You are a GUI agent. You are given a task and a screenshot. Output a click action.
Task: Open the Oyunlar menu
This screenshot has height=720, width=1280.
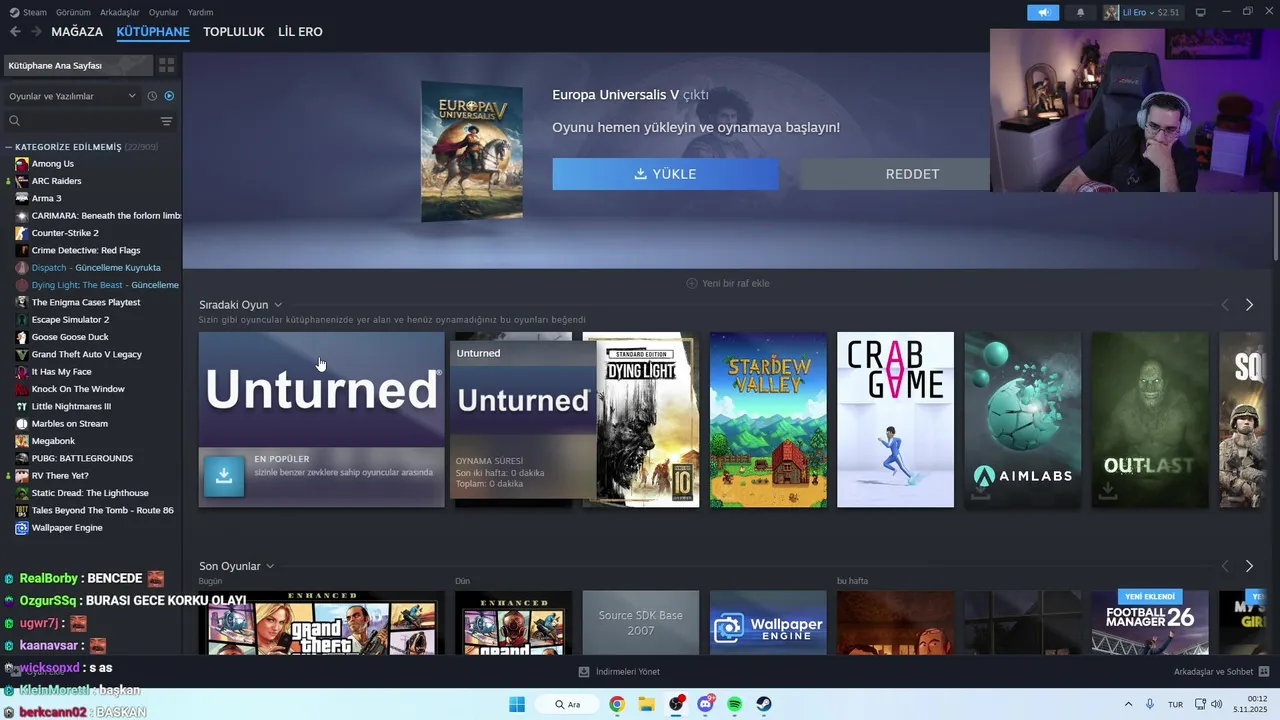tap(164, 12)
